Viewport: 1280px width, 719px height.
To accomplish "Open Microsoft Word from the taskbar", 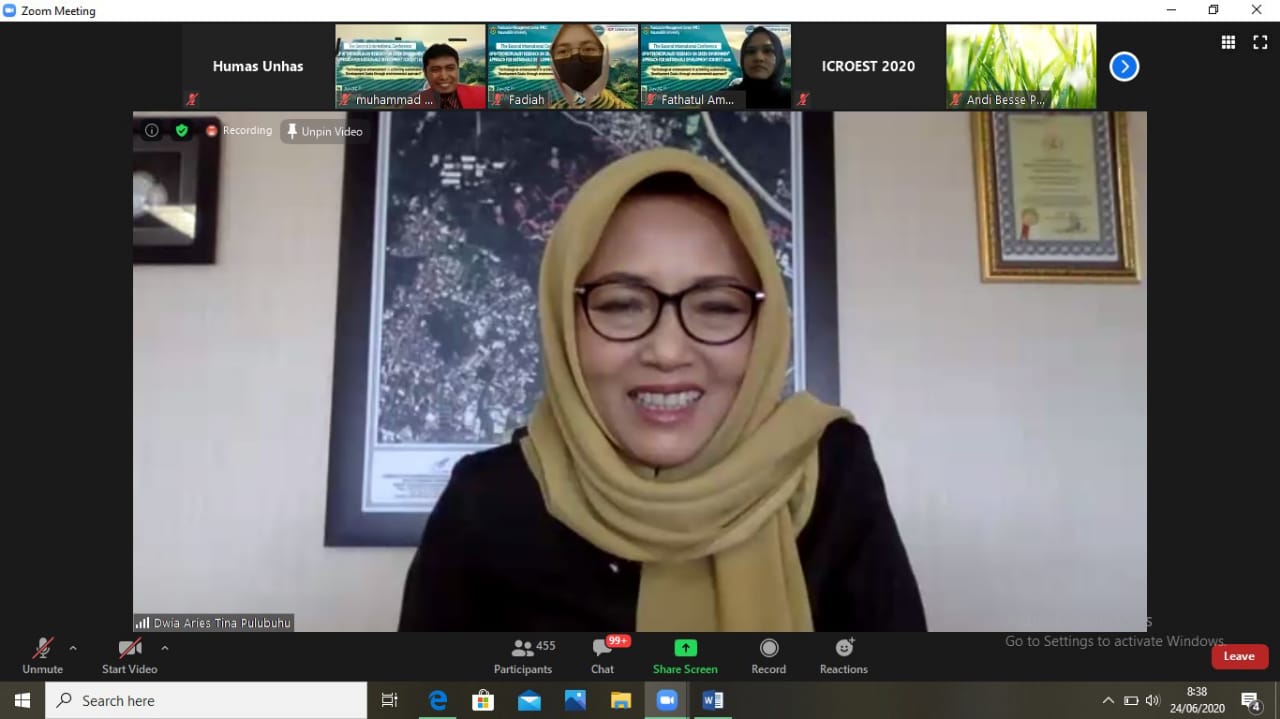I will pyautogui.click(x=713, y=700).
